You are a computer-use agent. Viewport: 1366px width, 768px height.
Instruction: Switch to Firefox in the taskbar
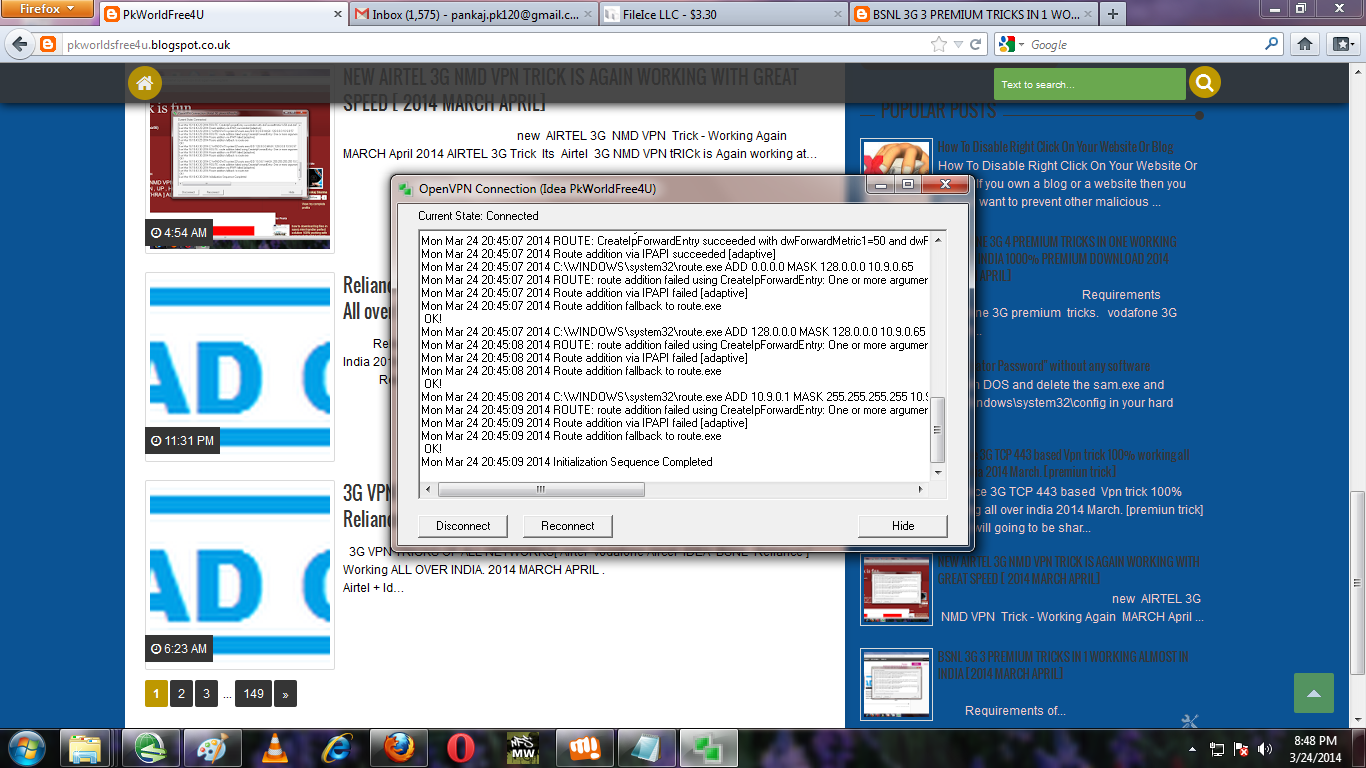pos(398,747)
